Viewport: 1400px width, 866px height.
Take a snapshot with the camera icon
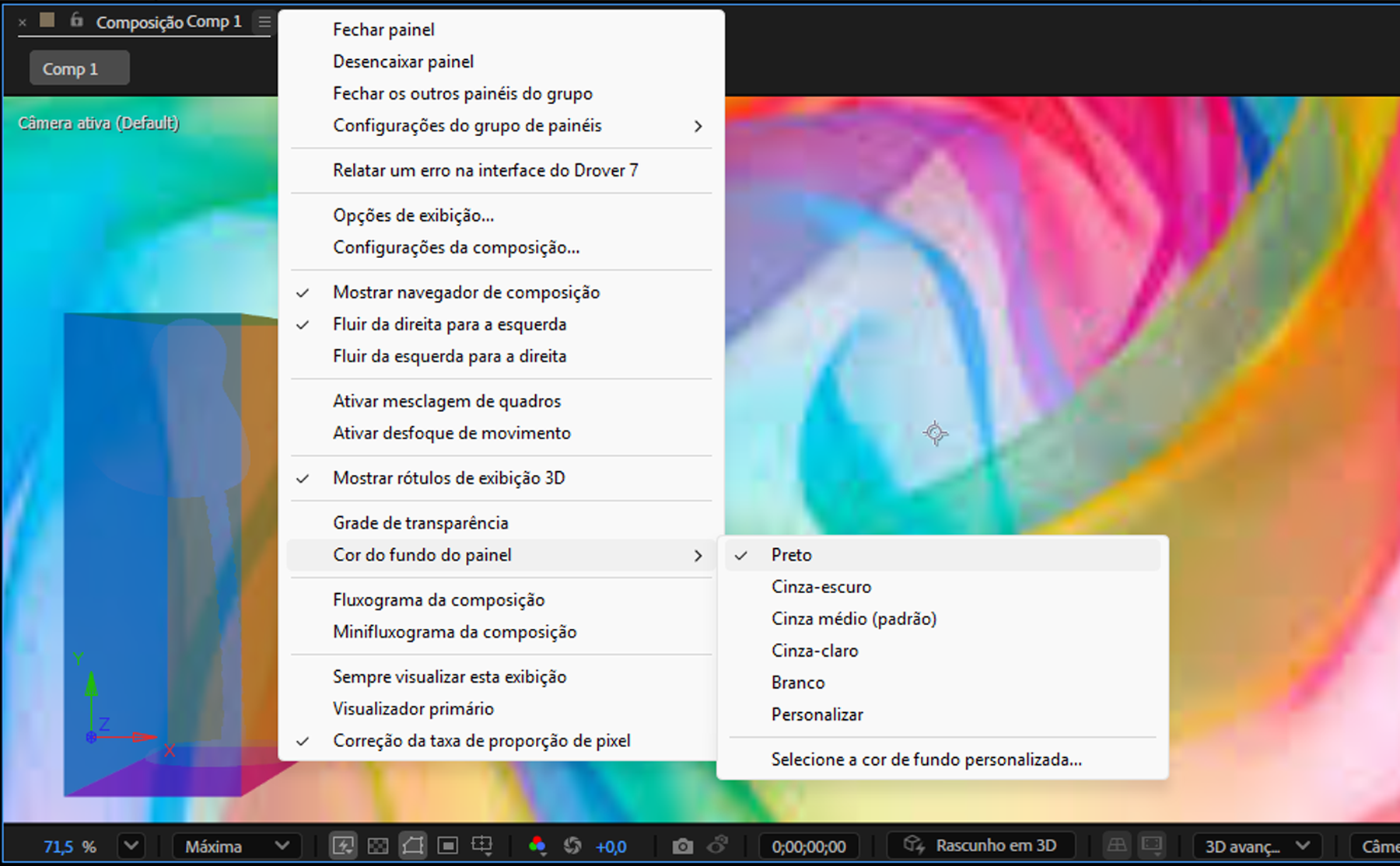(x=682, y=846)
